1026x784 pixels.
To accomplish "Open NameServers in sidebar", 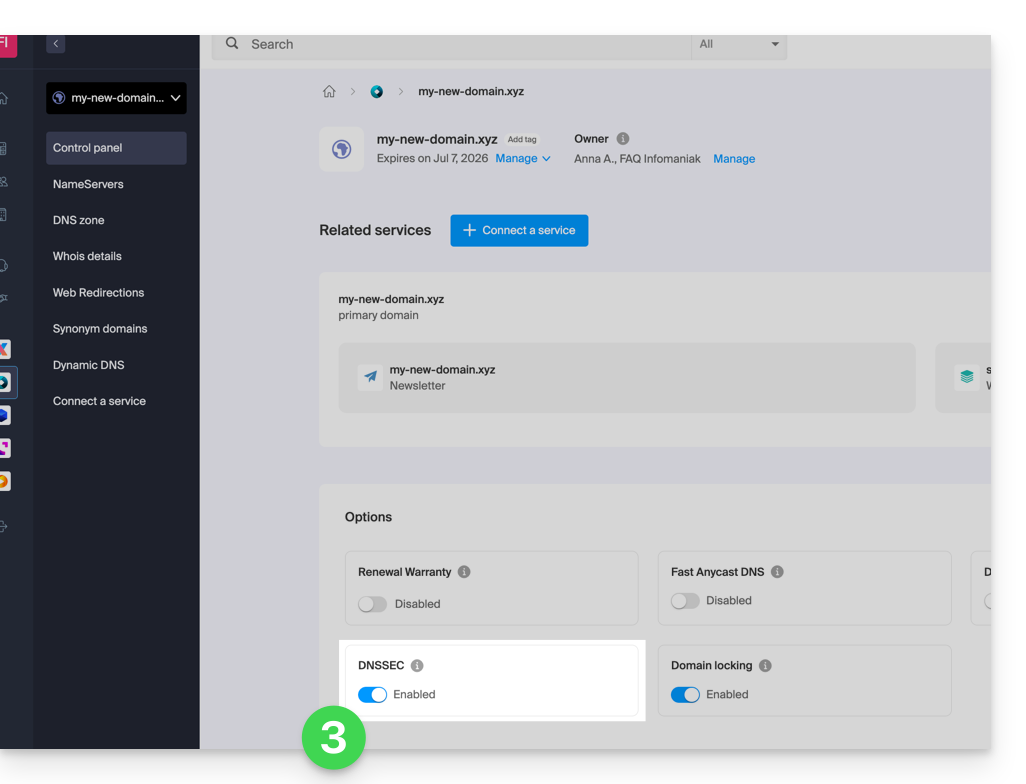I will pos(88,185).
